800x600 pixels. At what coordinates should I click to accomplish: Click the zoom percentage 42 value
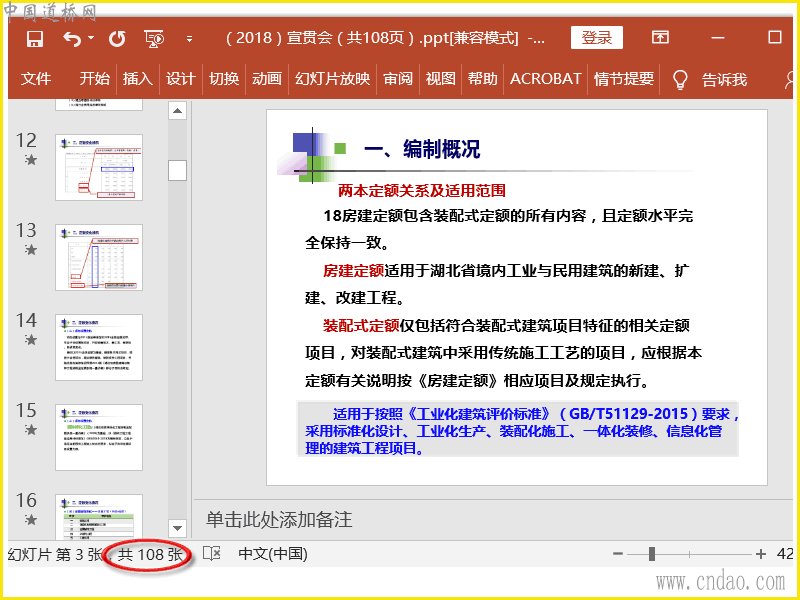pos(785,554)
